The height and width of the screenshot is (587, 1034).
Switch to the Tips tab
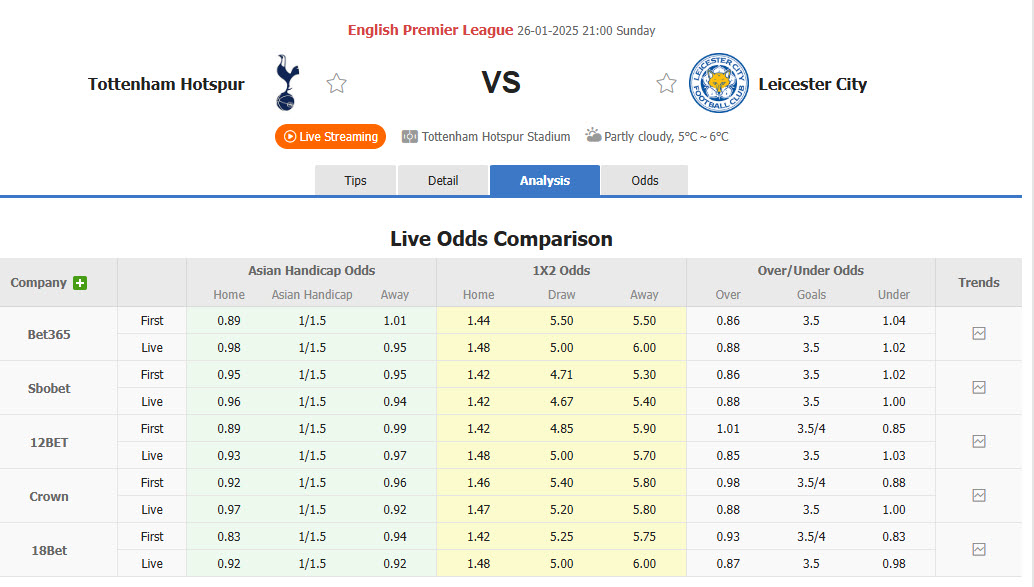(355, 180)
